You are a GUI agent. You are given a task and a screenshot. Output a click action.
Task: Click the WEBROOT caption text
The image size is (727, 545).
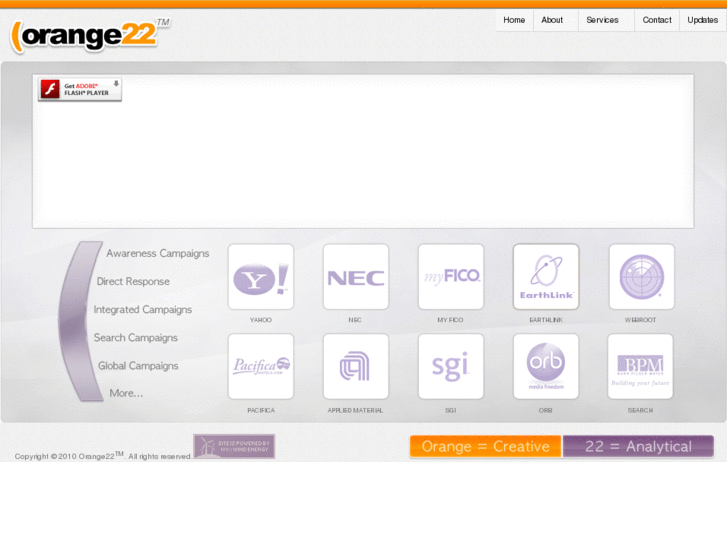[x=640, y=320]
